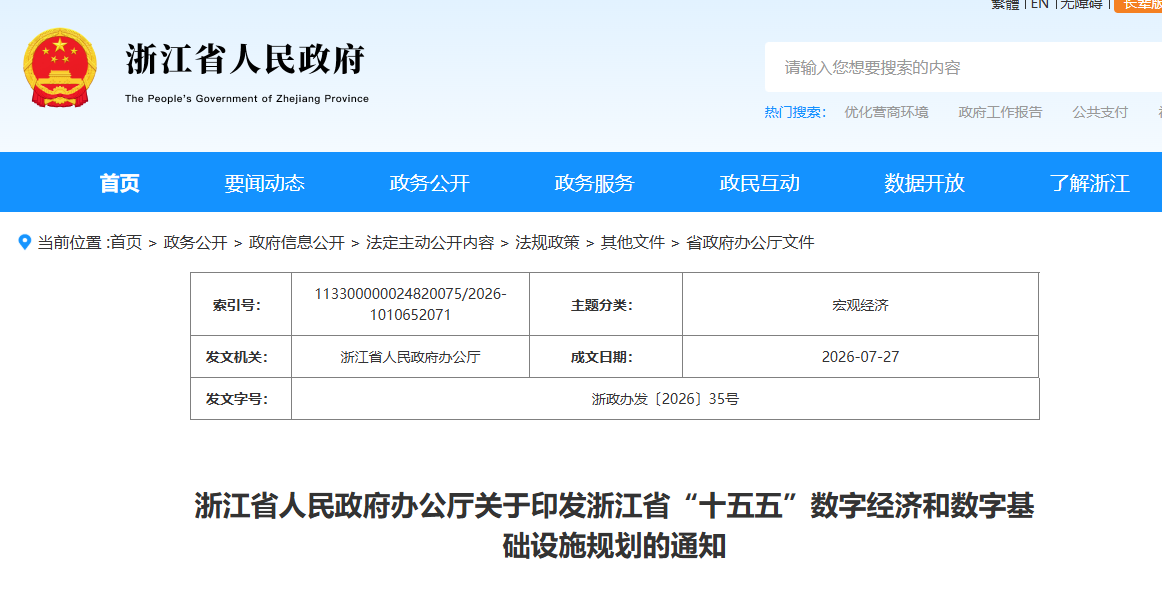Open the 数据开放 navigation item
Screen dimensions: 1162x604
[924, 183]
